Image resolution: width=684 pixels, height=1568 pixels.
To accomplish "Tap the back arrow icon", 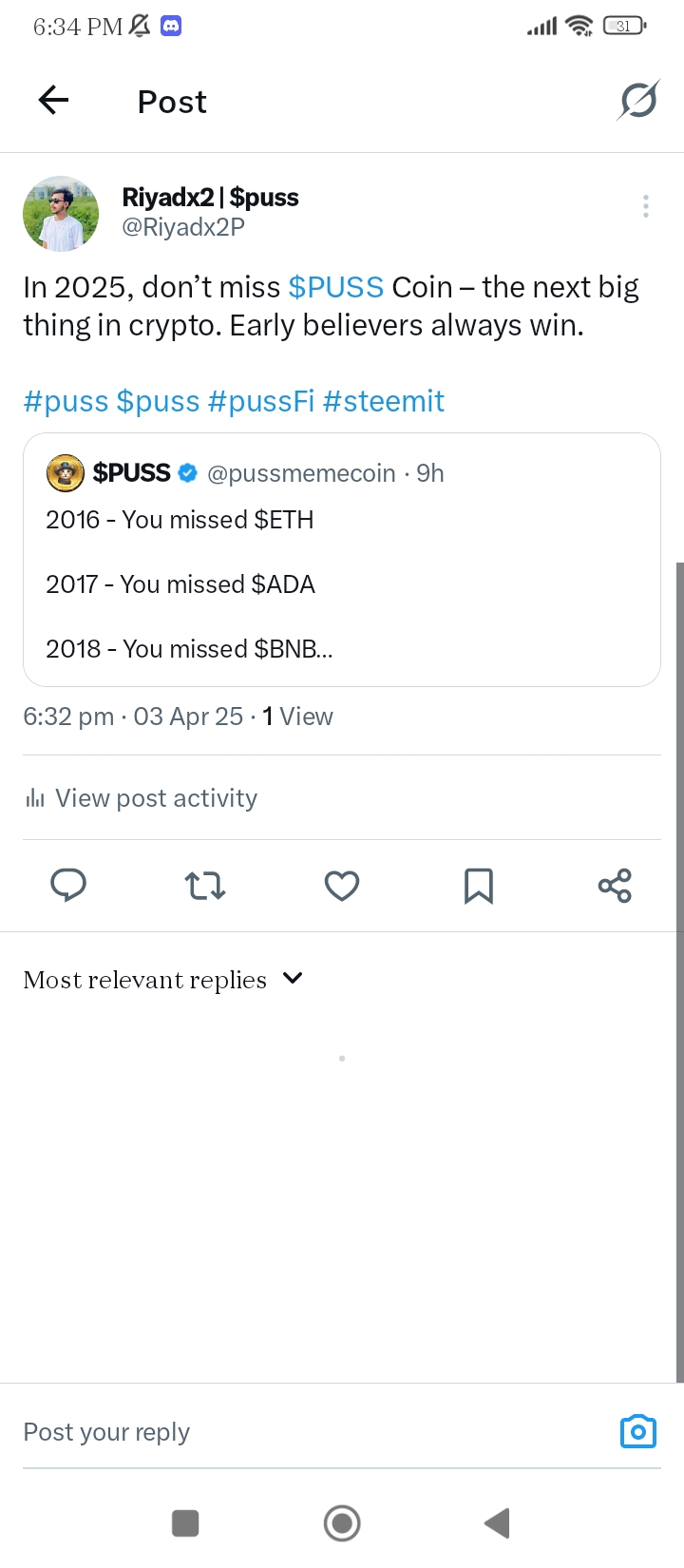I will pos(54,100).
